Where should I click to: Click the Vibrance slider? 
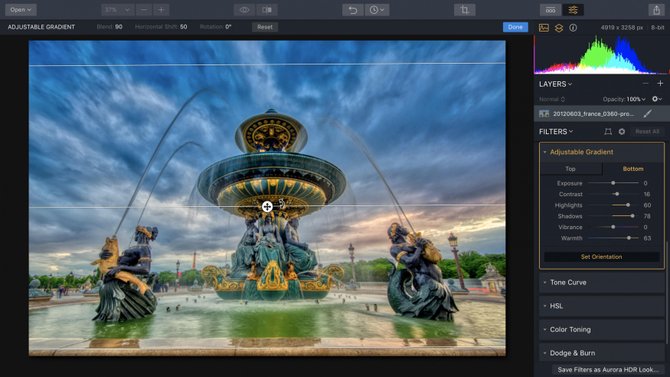pos(613,227)
